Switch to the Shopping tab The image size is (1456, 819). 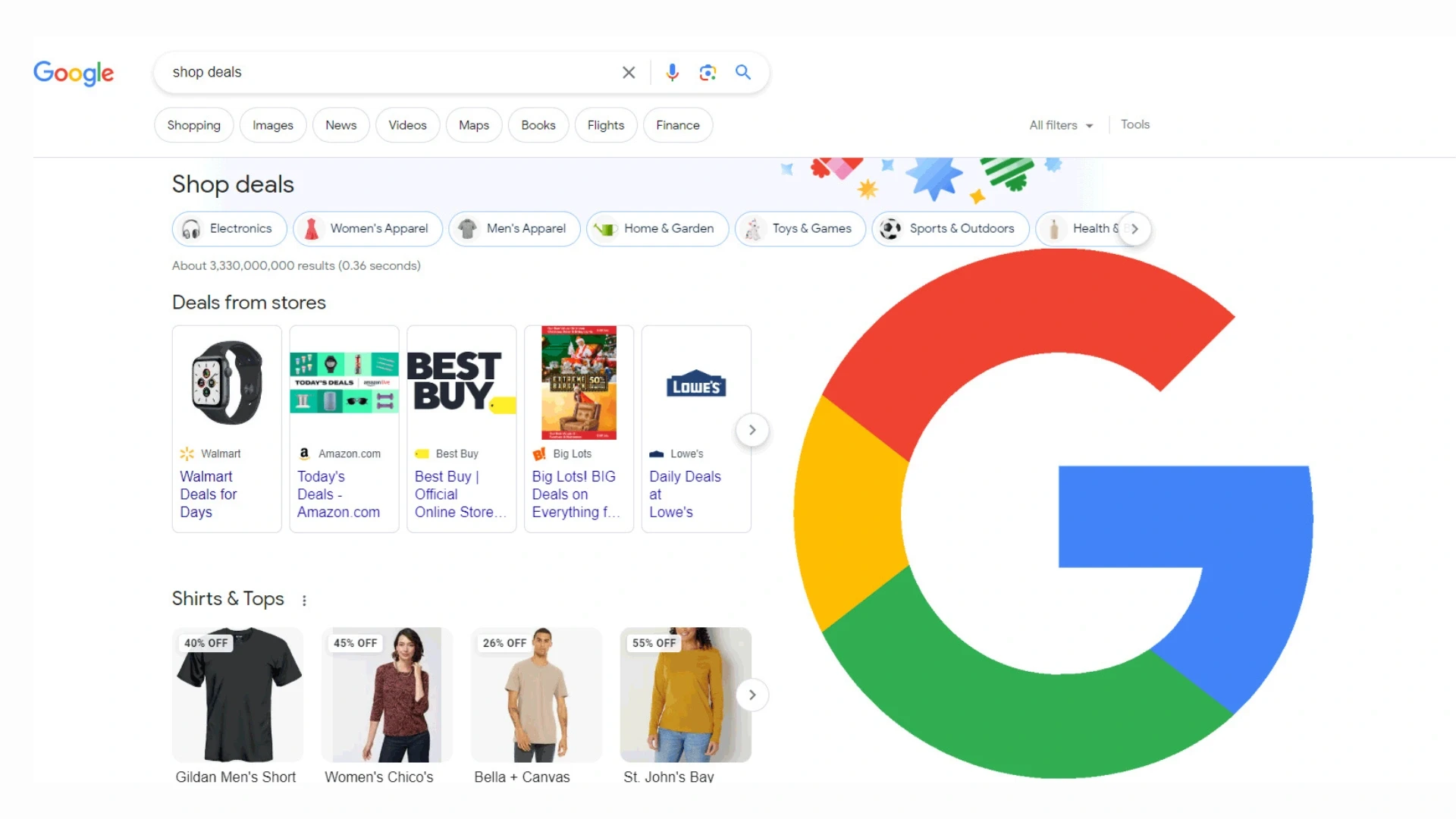click(x=194, y=125)
